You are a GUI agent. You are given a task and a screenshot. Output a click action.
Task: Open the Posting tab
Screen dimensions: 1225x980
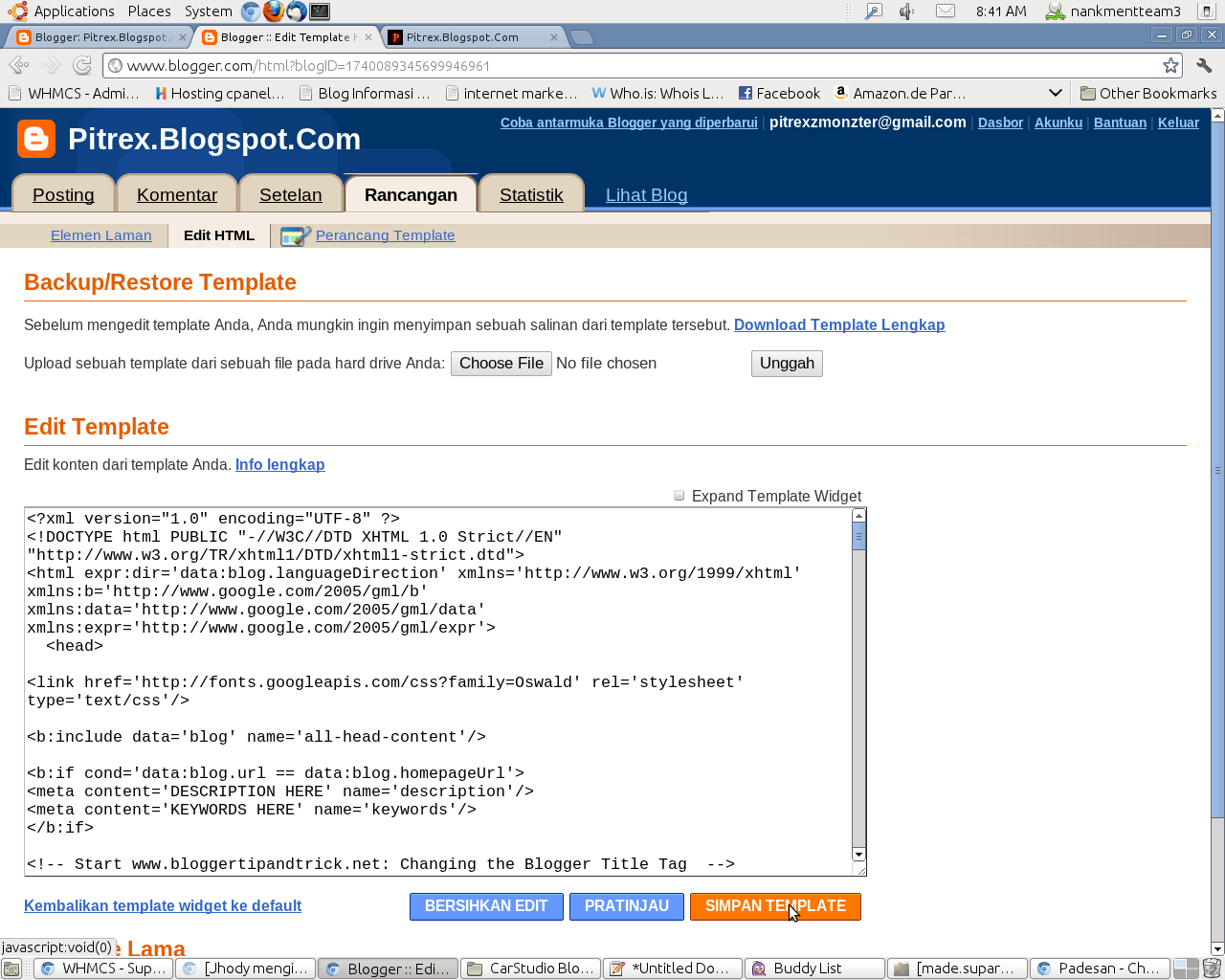click(x=63, y=194)
